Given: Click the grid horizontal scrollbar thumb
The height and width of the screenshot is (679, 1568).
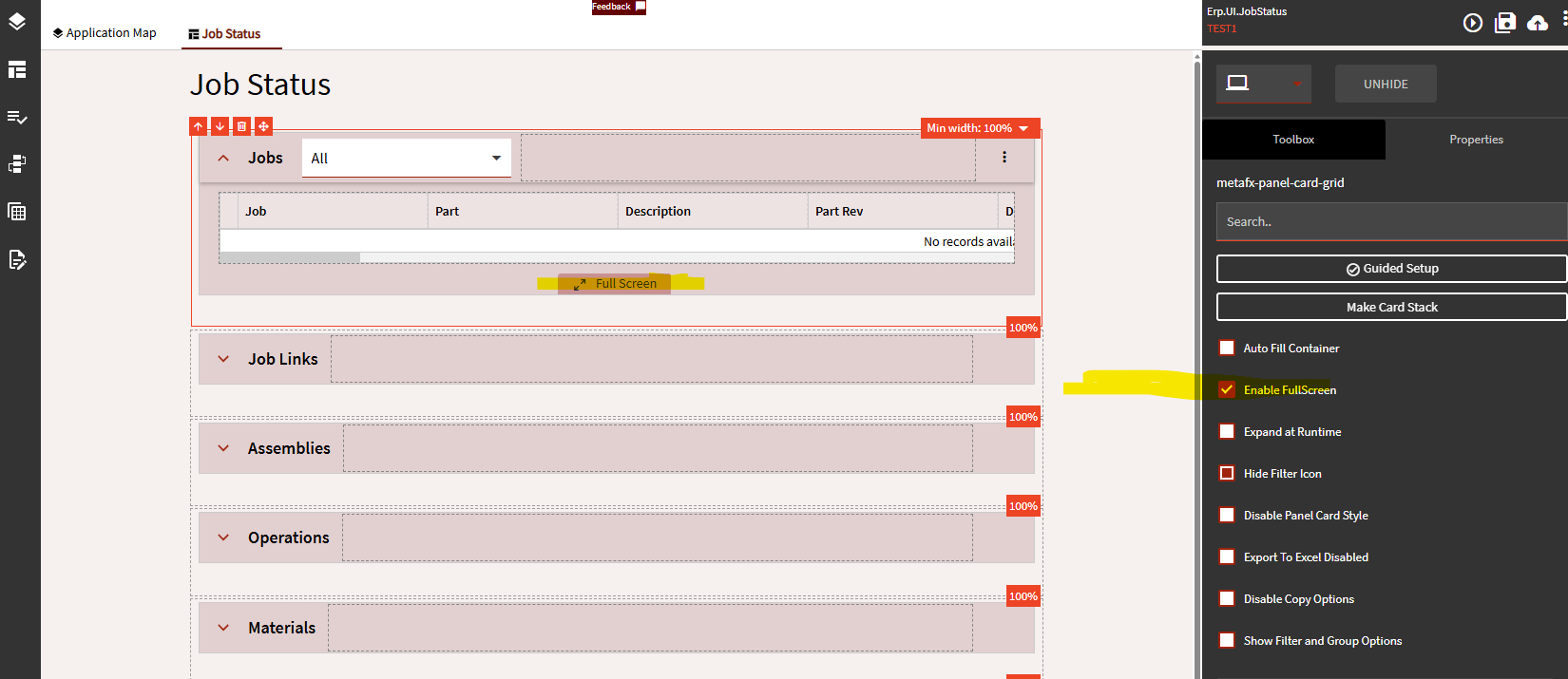Looking at the screenshot, I should point(290,257).
